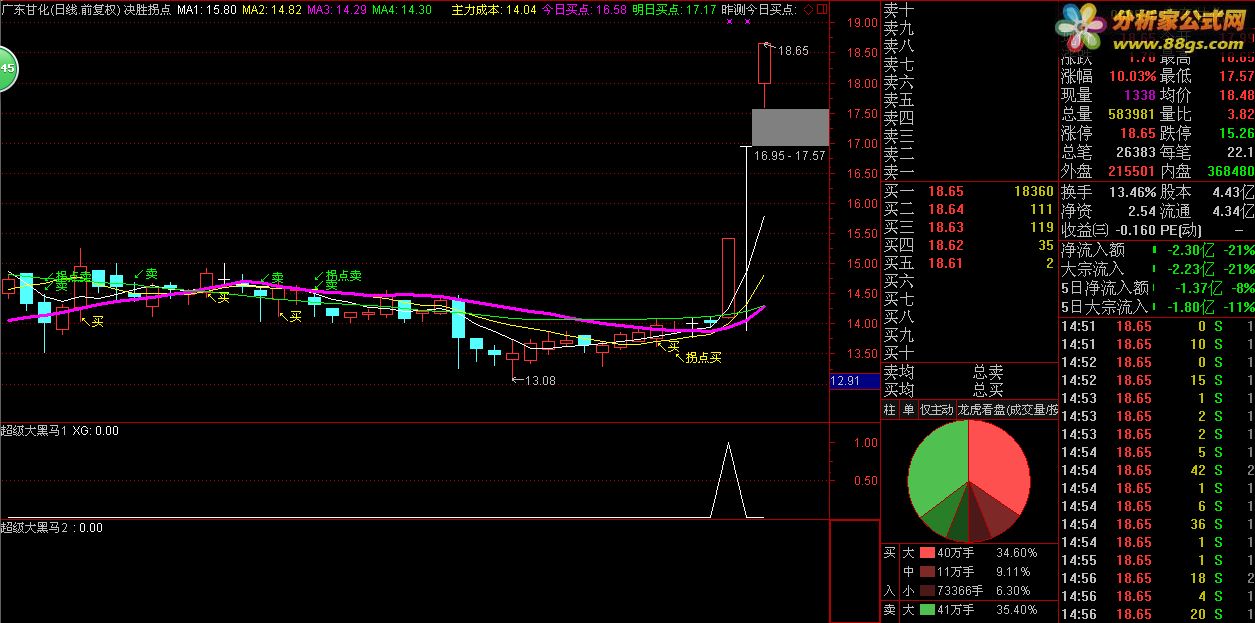The image size is (1255, 623).
Task: Click the MA2: 14.82 value
Action: click(x=272, y=9)
